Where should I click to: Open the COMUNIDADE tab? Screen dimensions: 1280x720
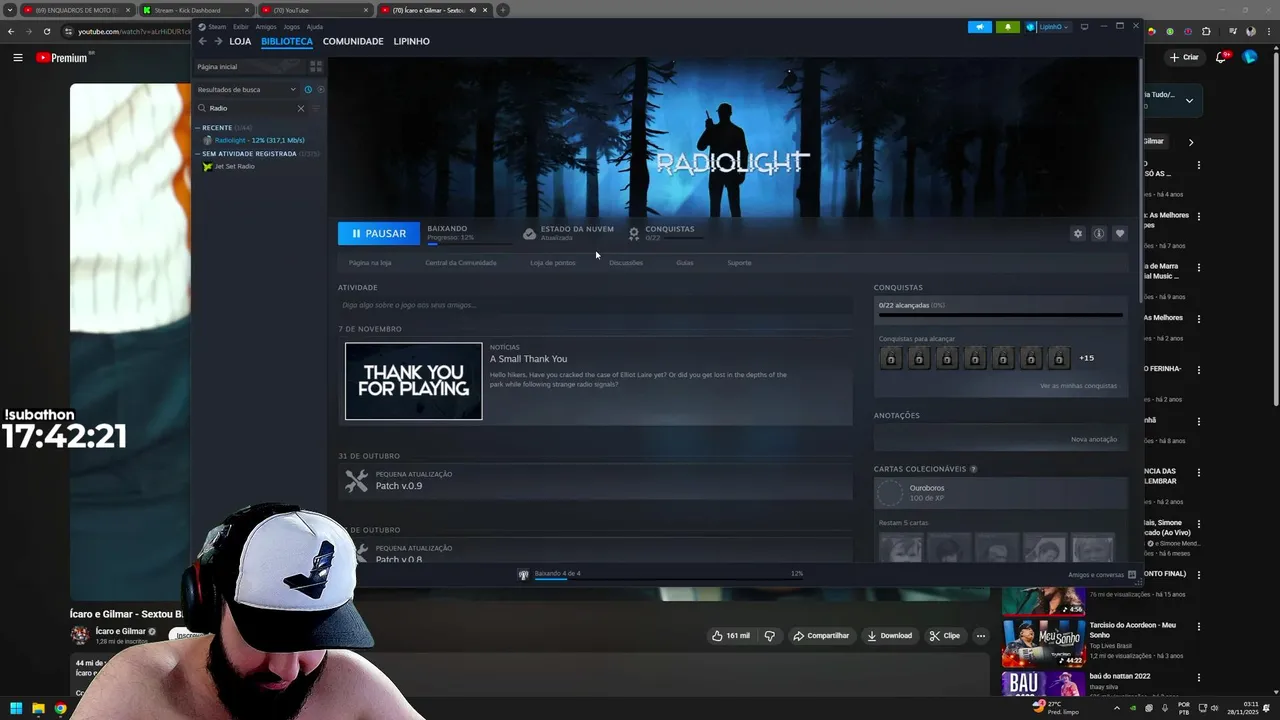[x=353, y=42]
